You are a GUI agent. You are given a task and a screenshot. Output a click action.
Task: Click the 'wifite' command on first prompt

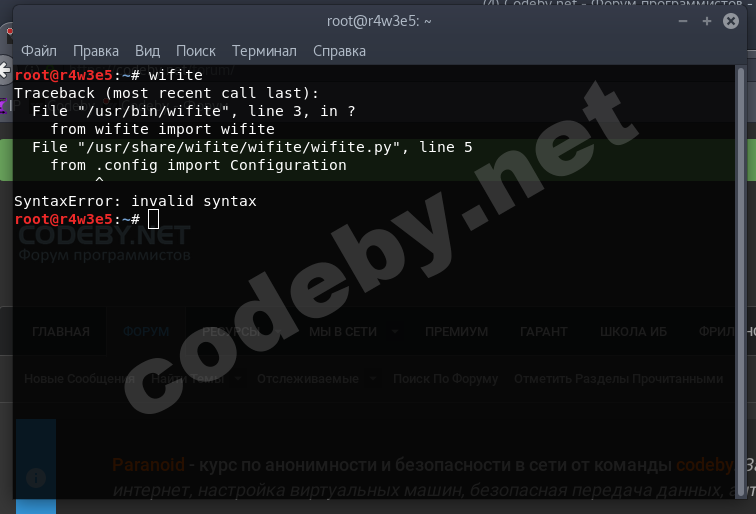[176, 75]
